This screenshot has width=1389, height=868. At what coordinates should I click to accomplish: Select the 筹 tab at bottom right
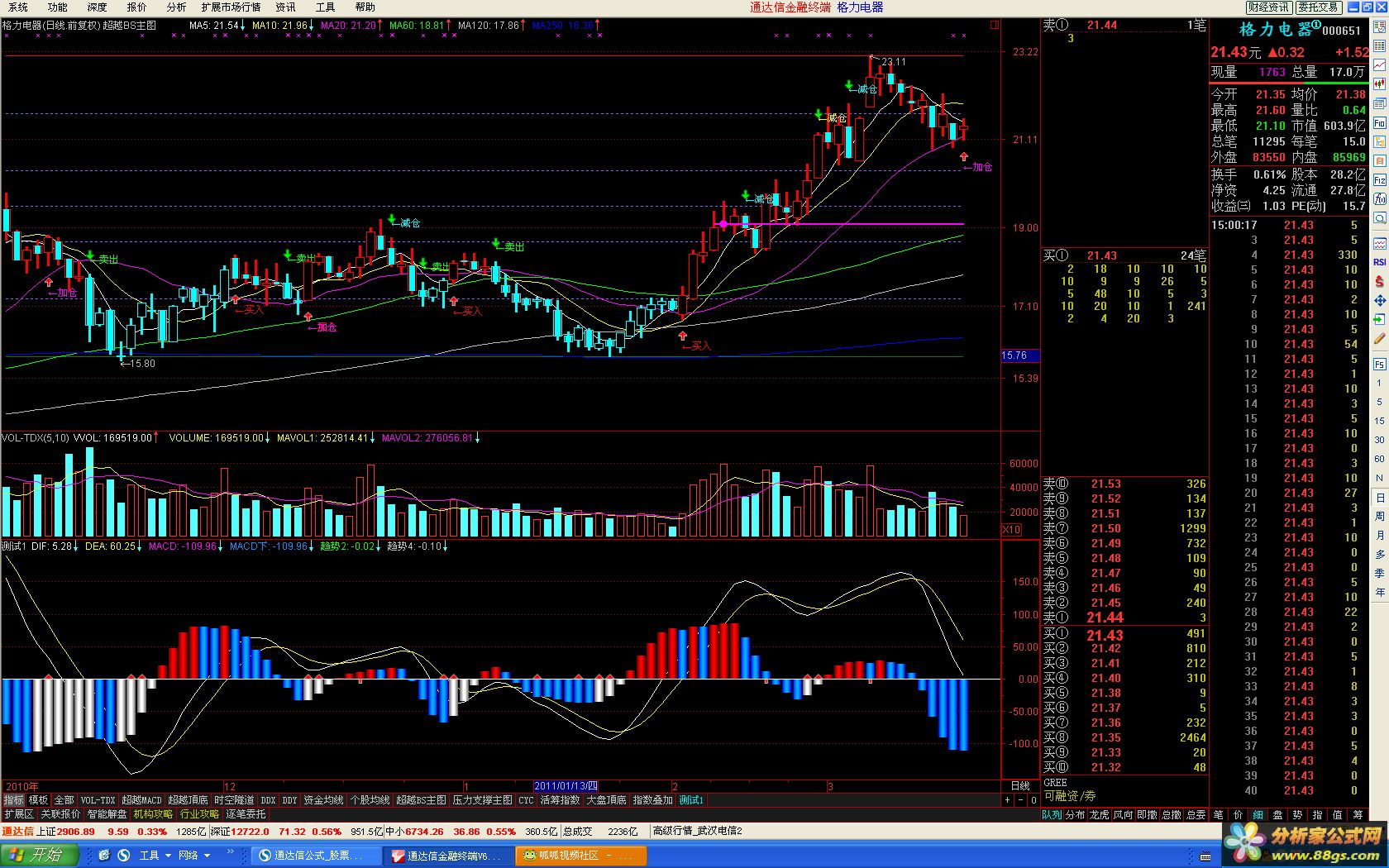pyautogui.click(x=1357, y=814)
